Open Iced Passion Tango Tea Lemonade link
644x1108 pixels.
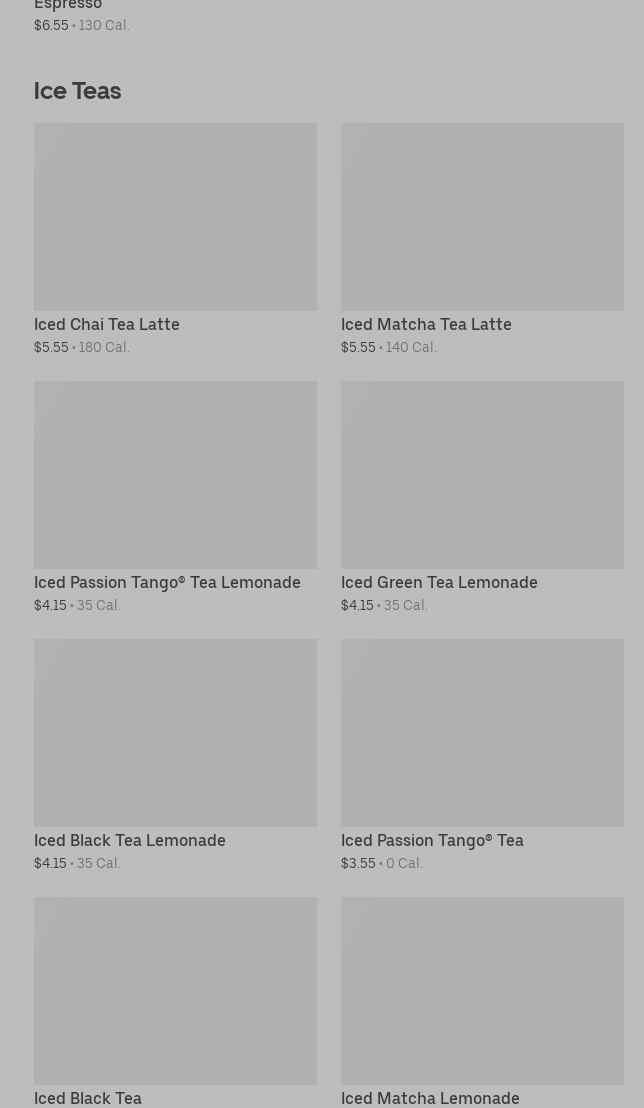(167, 582)
